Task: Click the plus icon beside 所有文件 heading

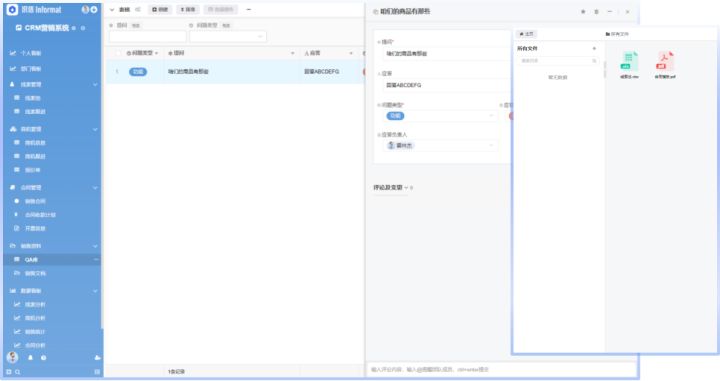Action: tap(594, 48)
